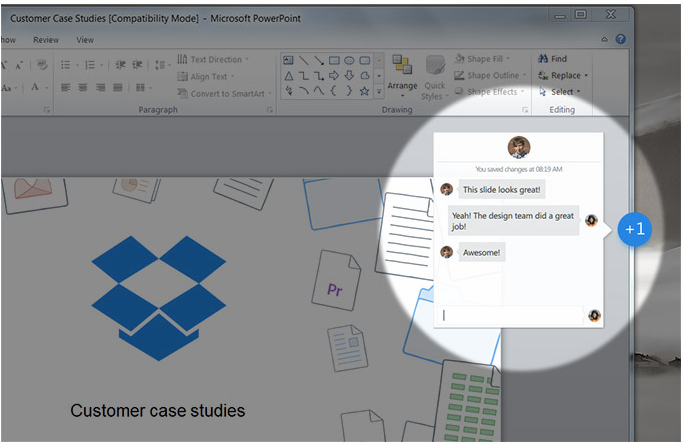
Task: Click Convert to SmartArt
Action: coord(224,94)
